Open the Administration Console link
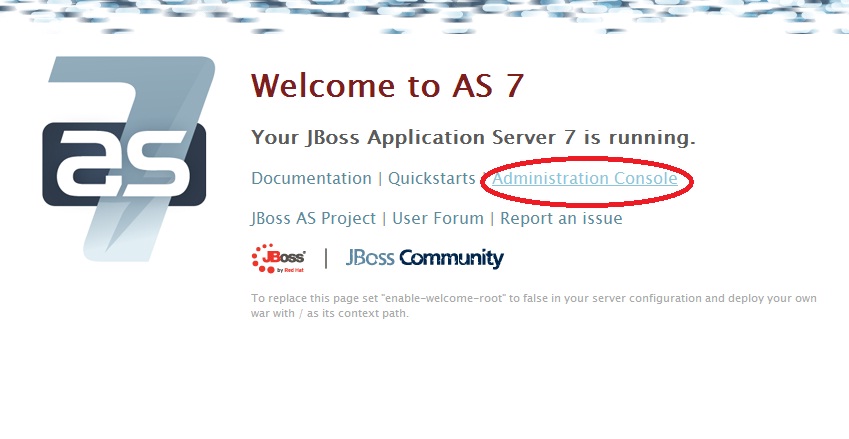 tap(585, 179)
